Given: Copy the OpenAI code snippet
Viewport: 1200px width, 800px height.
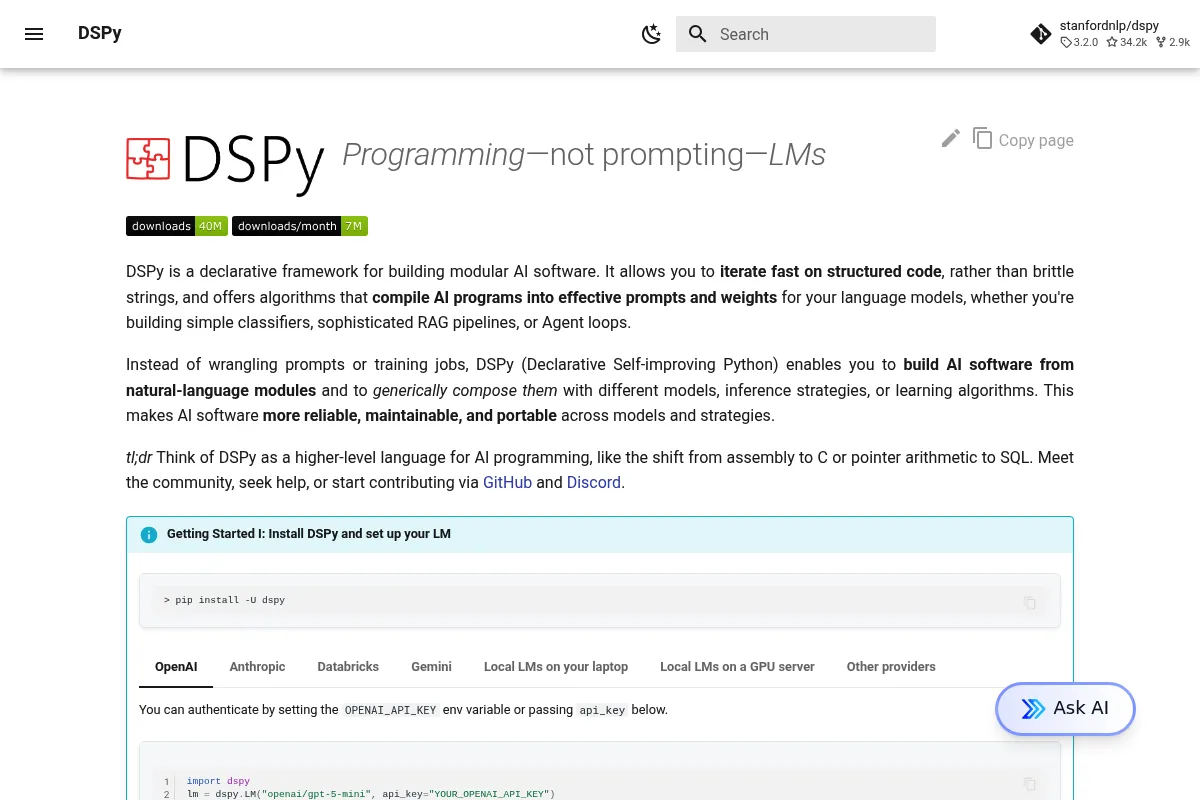Looking at the screenshot, I should pyautogui.click(x=1030, y=784).
